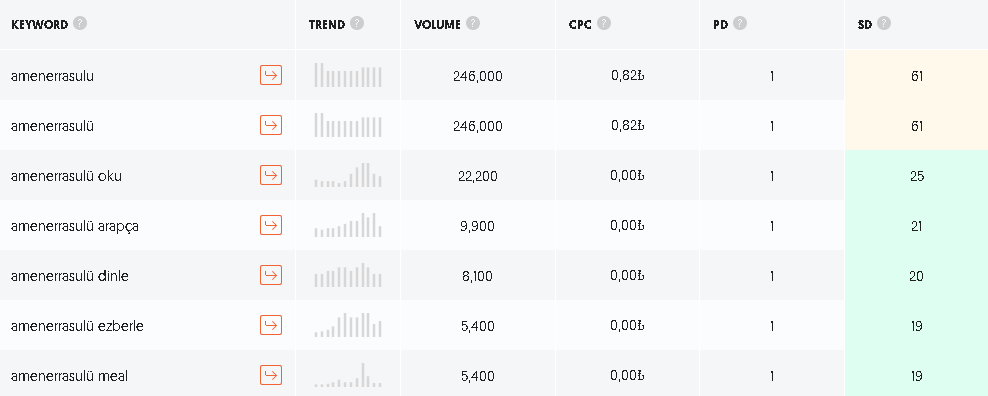Click the green SD cell showing 25
The image size is (988, 396).
click(916, 175)
